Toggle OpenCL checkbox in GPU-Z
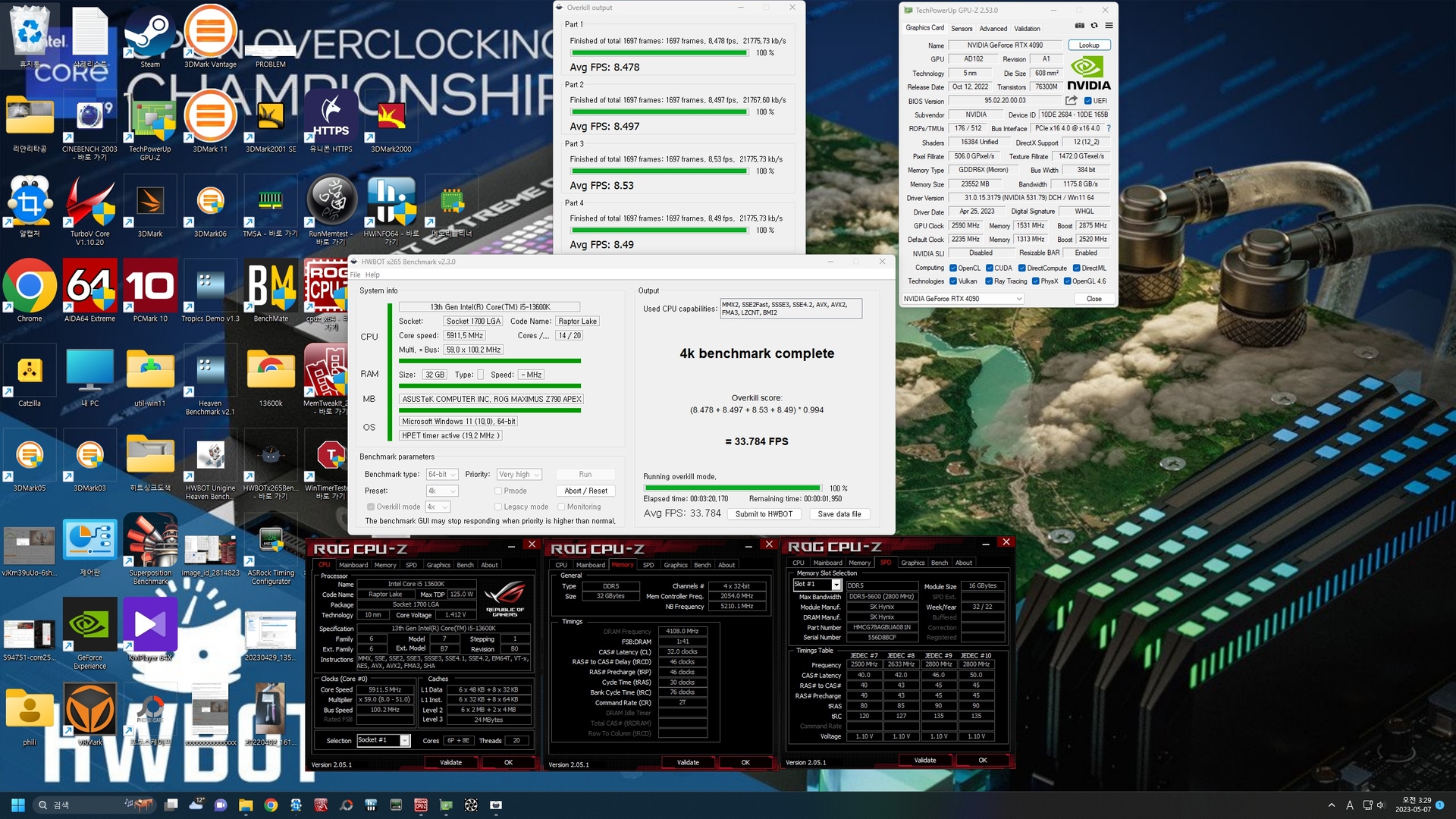The height and width of the screenshot is (819, 1456). pos(953,268)
